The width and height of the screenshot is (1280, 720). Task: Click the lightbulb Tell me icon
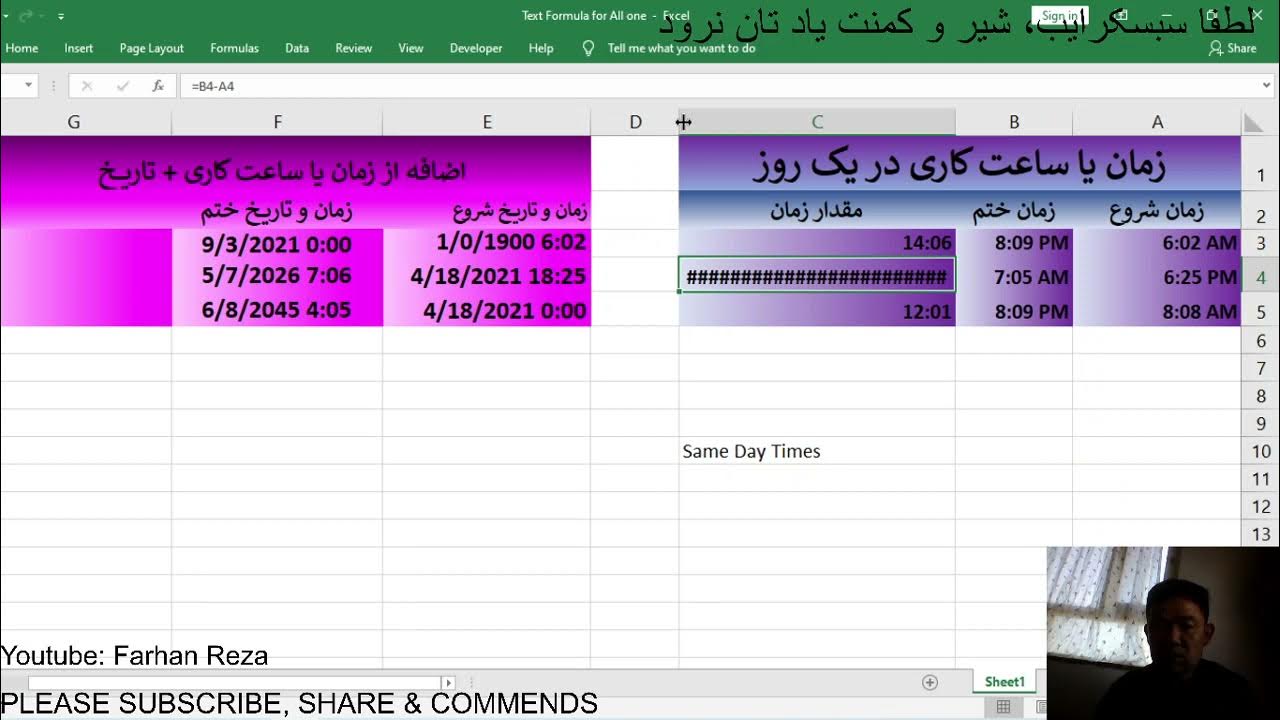pos(588,48)
